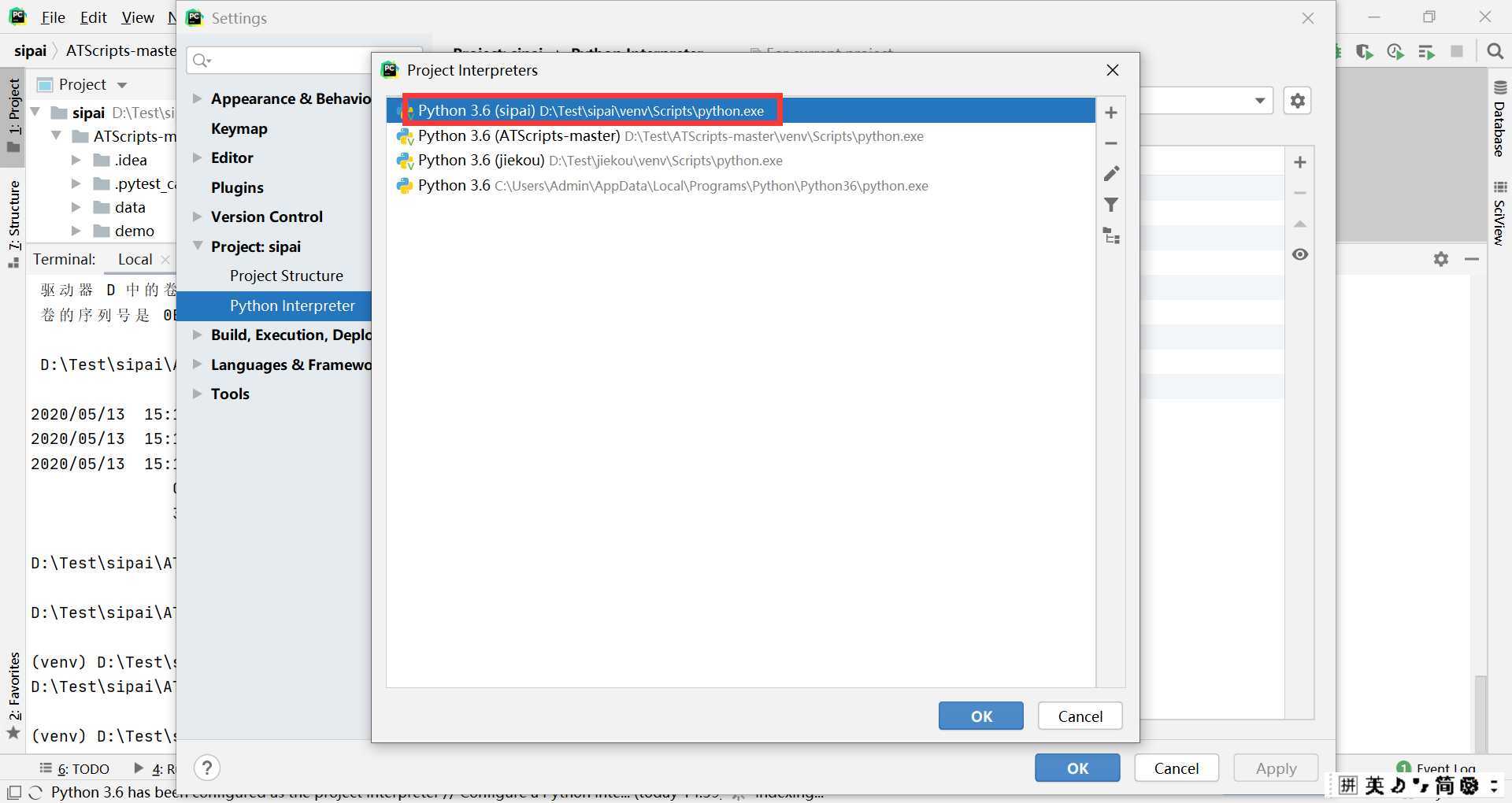
Task: Click IME language indicator in system tray
Action: [1374, 785]
